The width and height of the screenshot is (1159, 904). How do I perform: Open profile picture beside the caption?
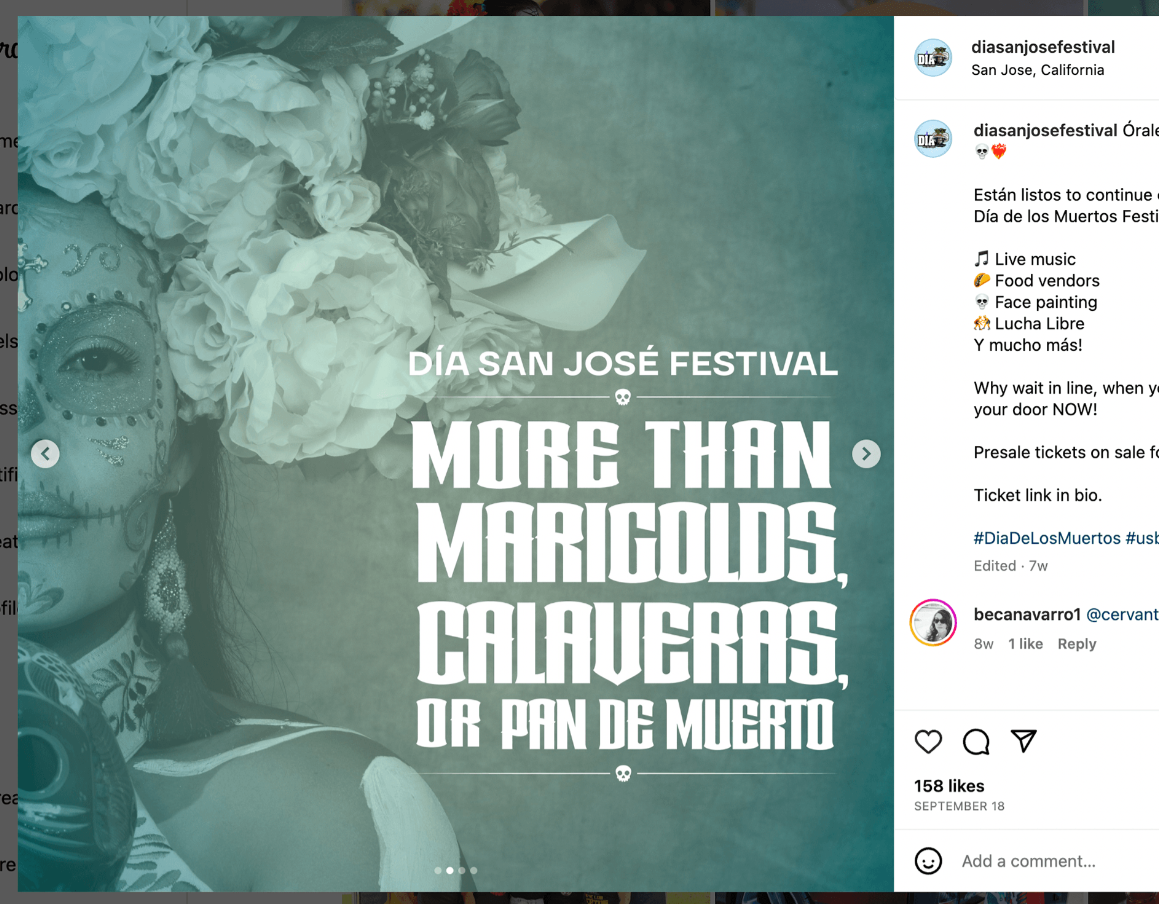(x=933, y=138)
